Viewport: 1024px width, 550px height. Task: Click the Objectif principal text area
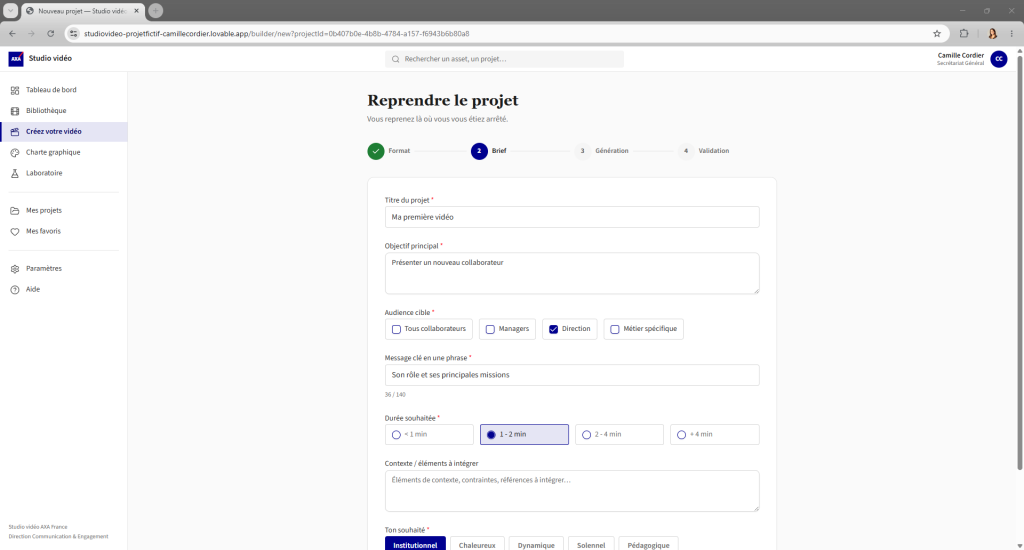572,274
